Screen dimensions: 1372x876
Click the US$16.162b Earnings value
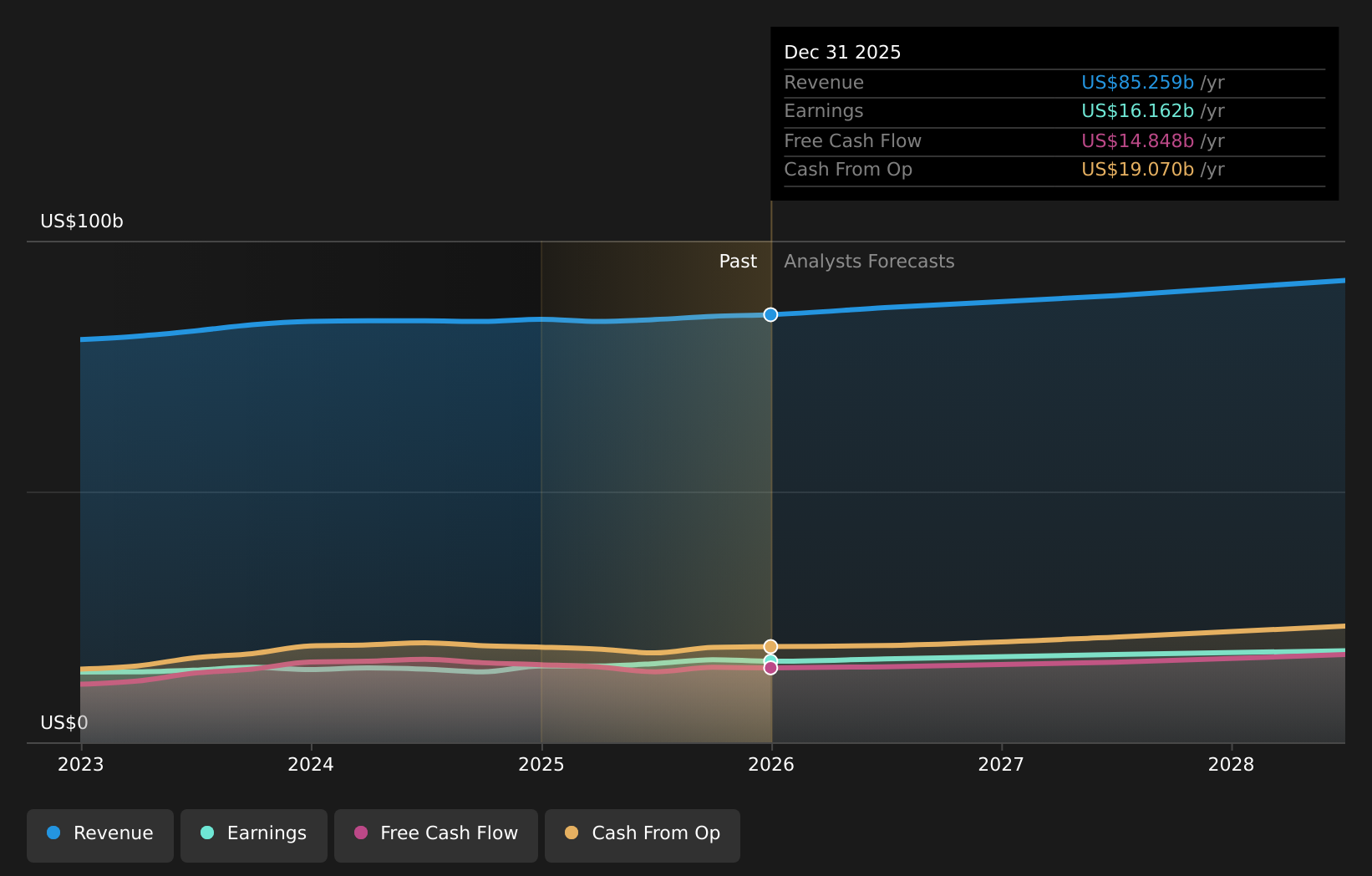coord(1136,110)
